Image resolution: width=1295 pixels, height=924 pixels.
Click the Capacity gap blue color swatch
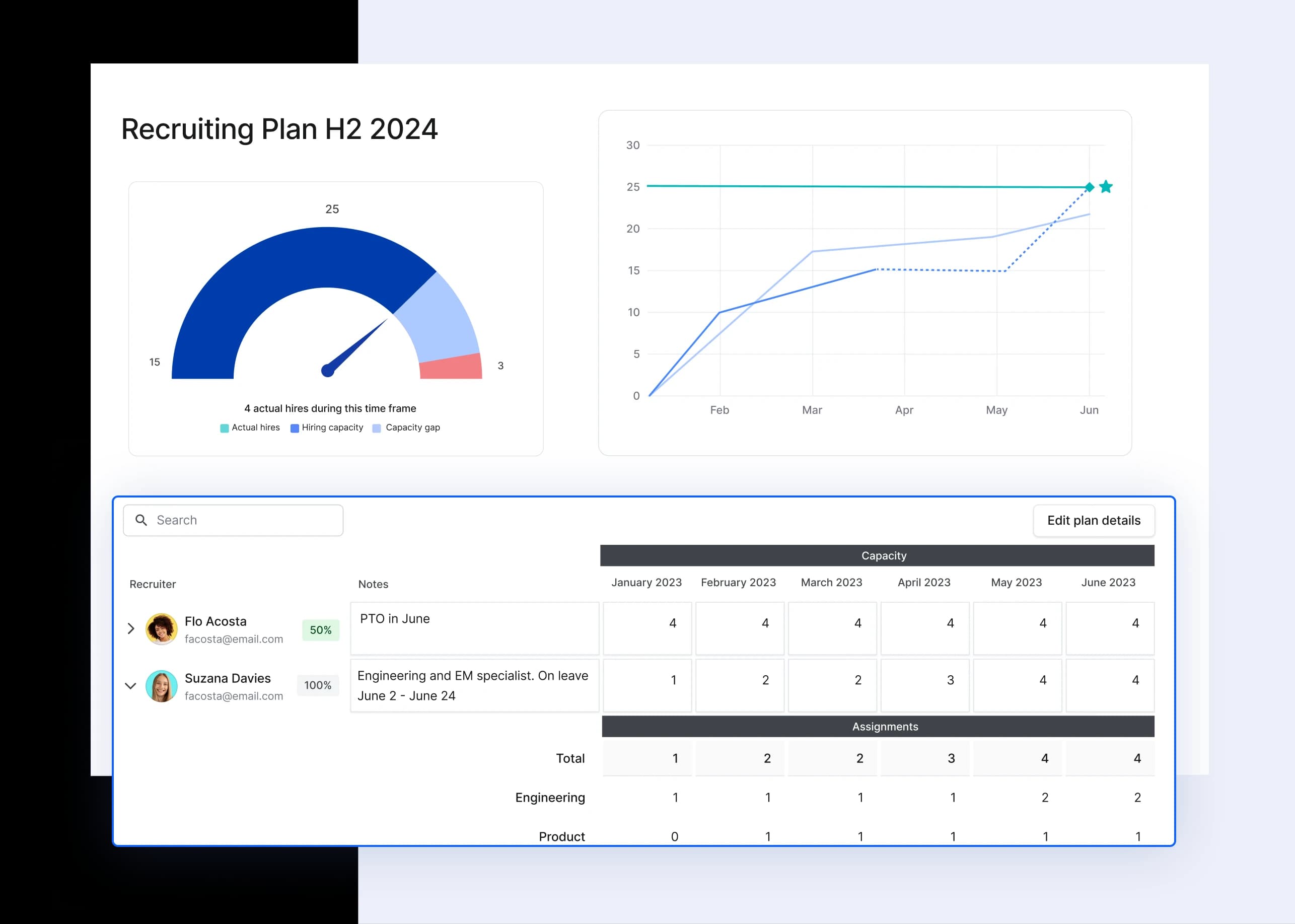[376, 428]
